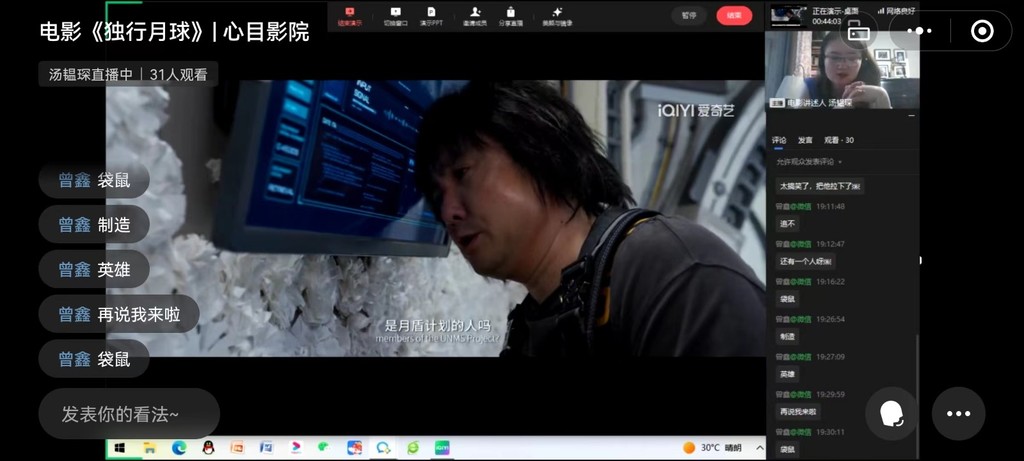Click the 网络良好 network status indicator
The width and height of the screenshot is (1024, 461).
[x=896, y=11]
